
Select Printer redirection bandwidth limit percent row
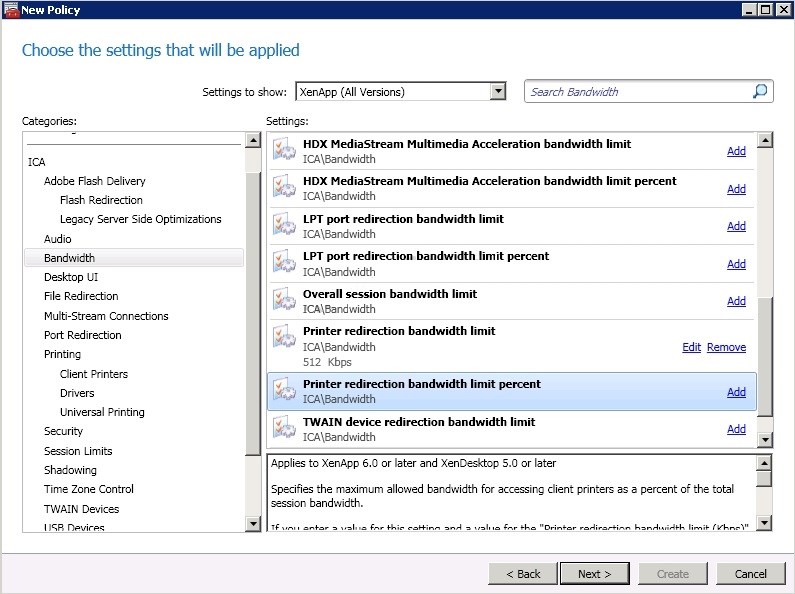pyautogui.click(x=512, y=391)
